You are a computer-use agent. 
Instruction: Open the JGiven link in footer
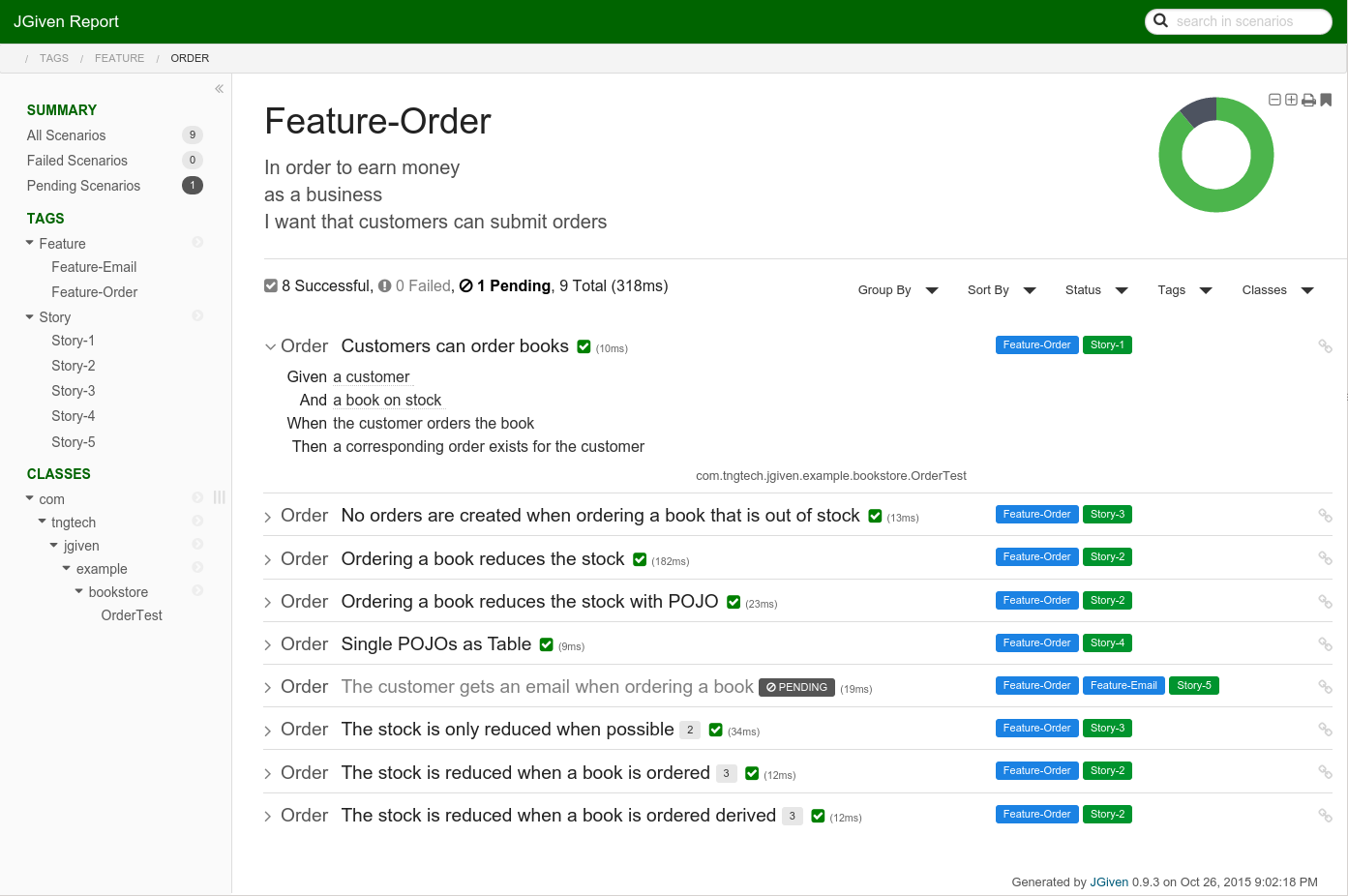(x=1109, y=882)
